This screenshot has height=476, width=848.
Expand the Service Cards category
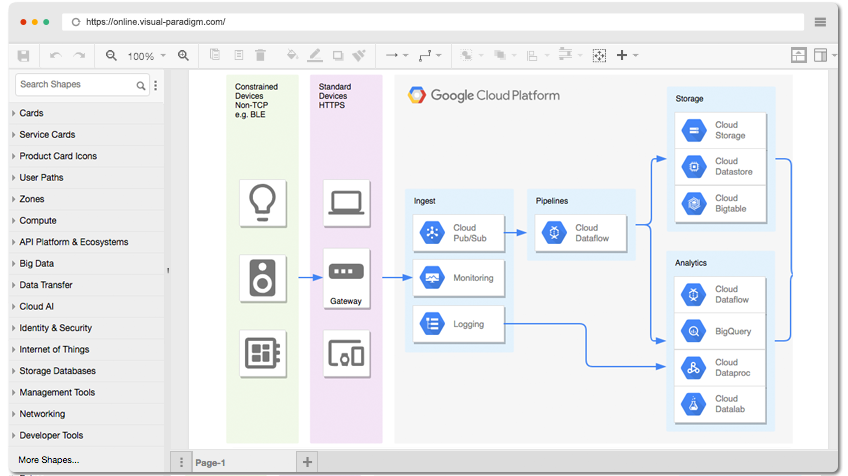(87, 135)
